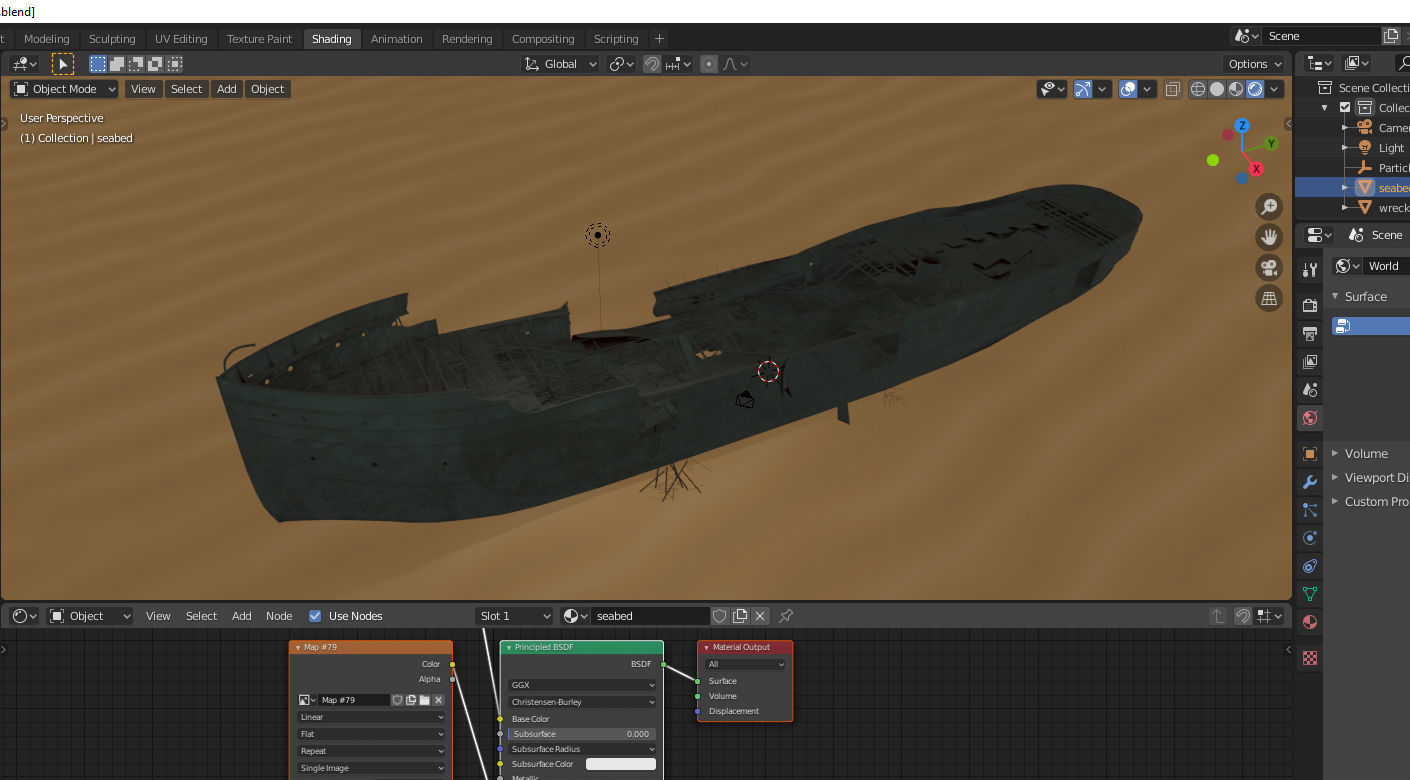
Task: Open the GGX distribution dropdown
Action: pyautogui.click(x=582, y=685)
